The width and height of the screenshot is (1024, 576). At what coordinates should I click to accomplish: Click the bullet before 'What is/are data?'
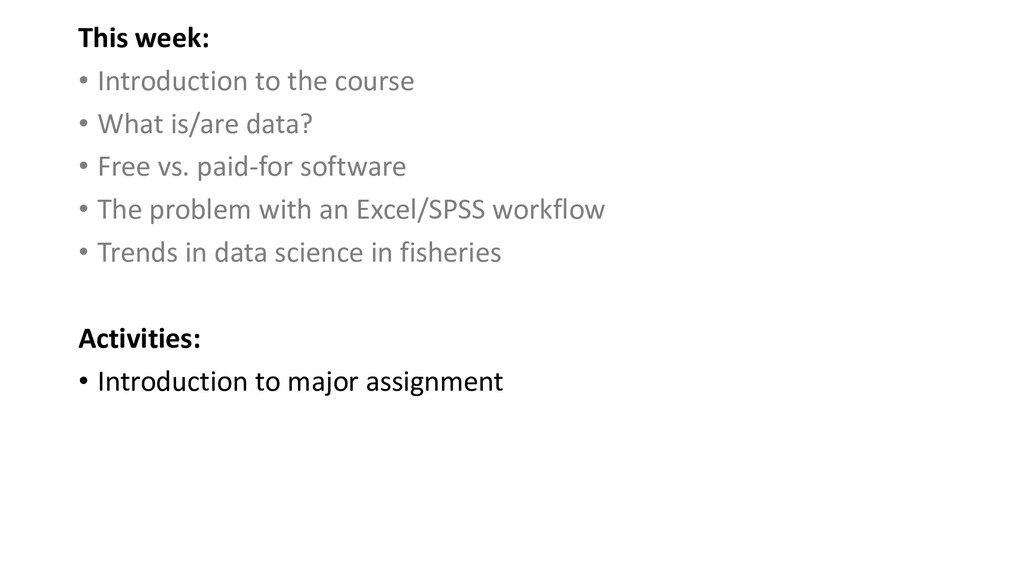tap(84, 123)
